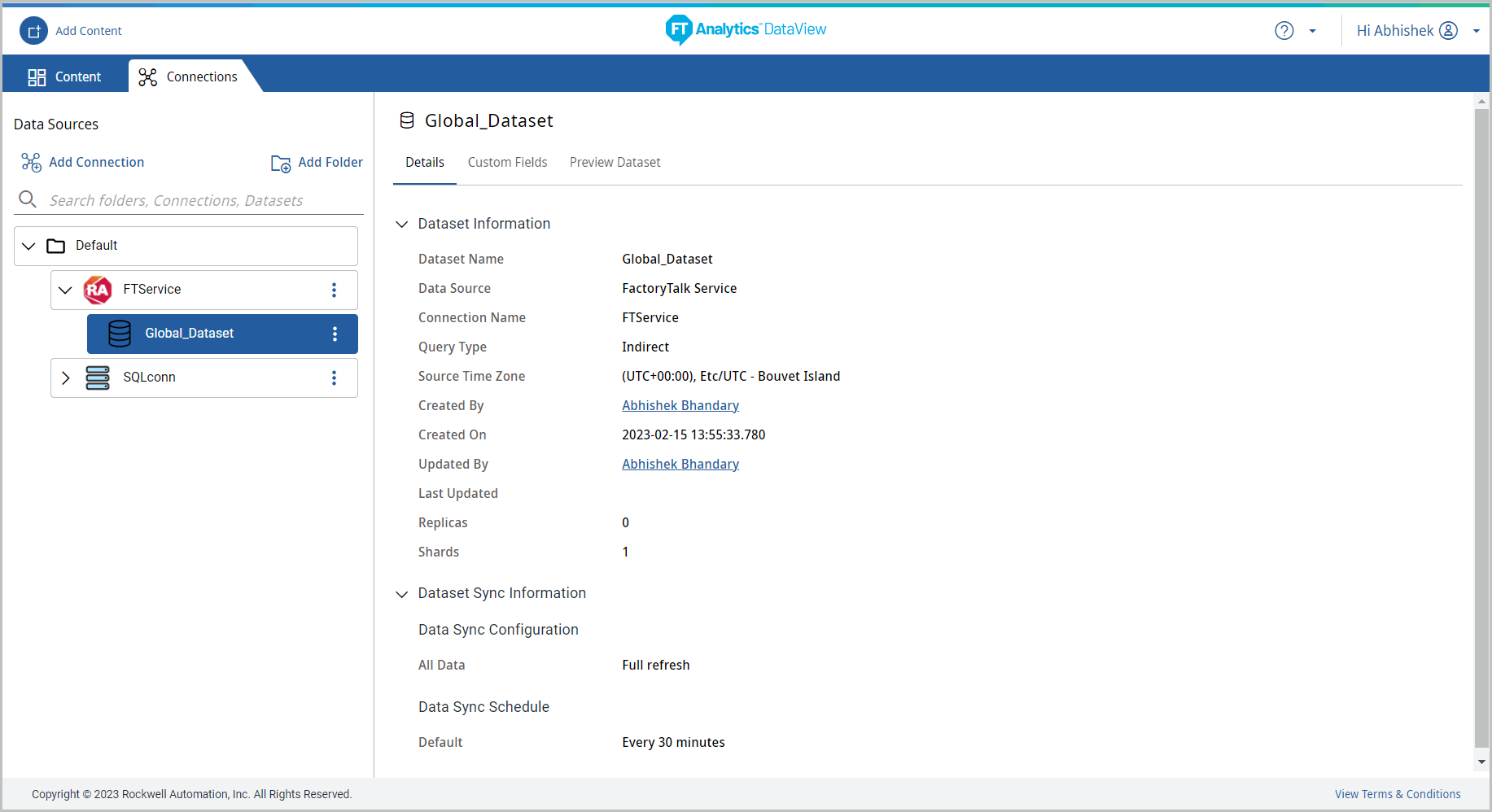Open View Terms & Conditions link
Image resolution: width=1492 pixels, height=812 pixels.
click(1397, 794)
